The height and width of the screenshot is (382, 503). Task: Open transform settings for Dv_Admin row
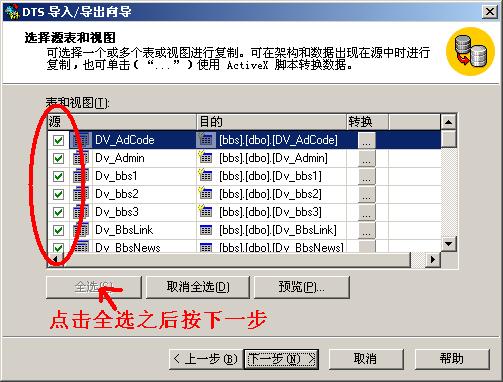[x=367, y=158]
